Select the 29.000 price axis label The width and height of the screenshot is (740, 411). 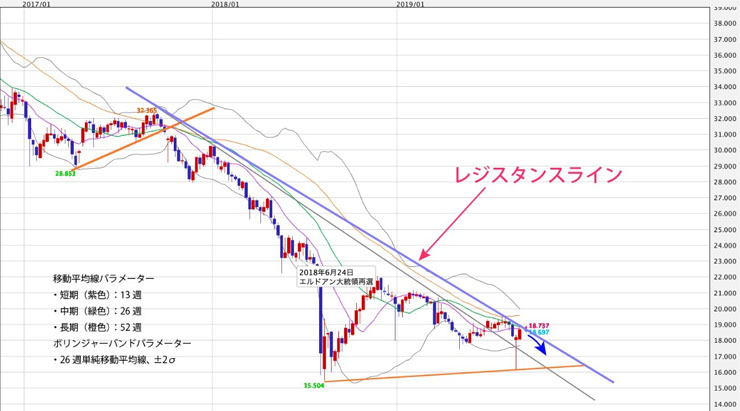click(x=726, y=166)
